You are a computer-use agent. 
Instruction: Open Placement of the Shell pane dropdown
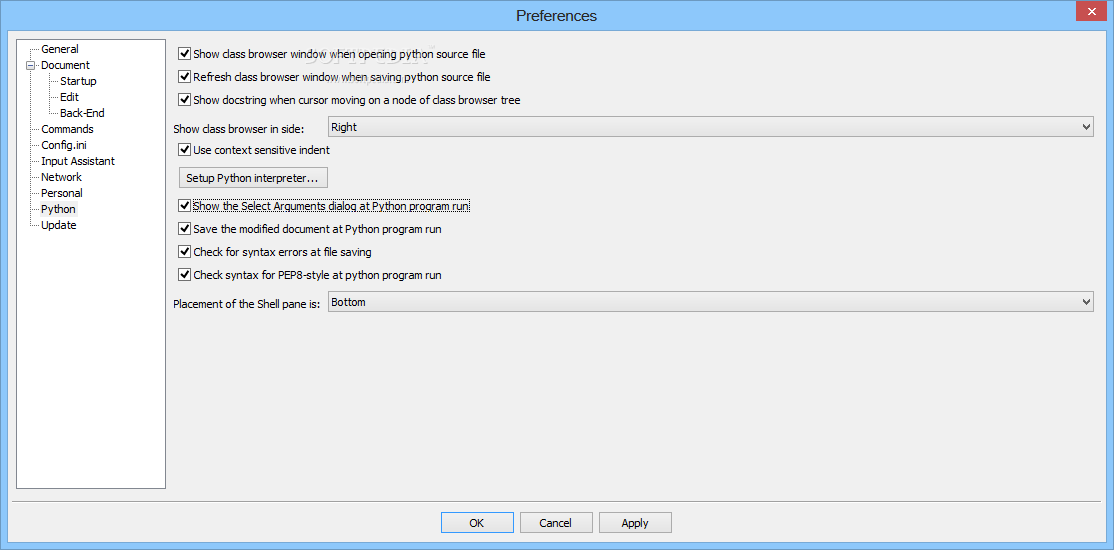(710, 303)
